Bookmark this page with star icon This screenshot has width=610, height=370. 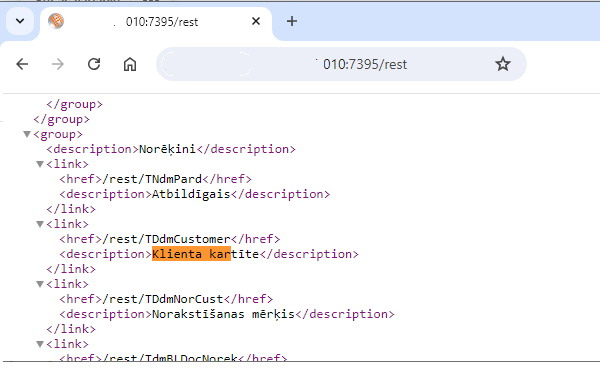(503, 64)
